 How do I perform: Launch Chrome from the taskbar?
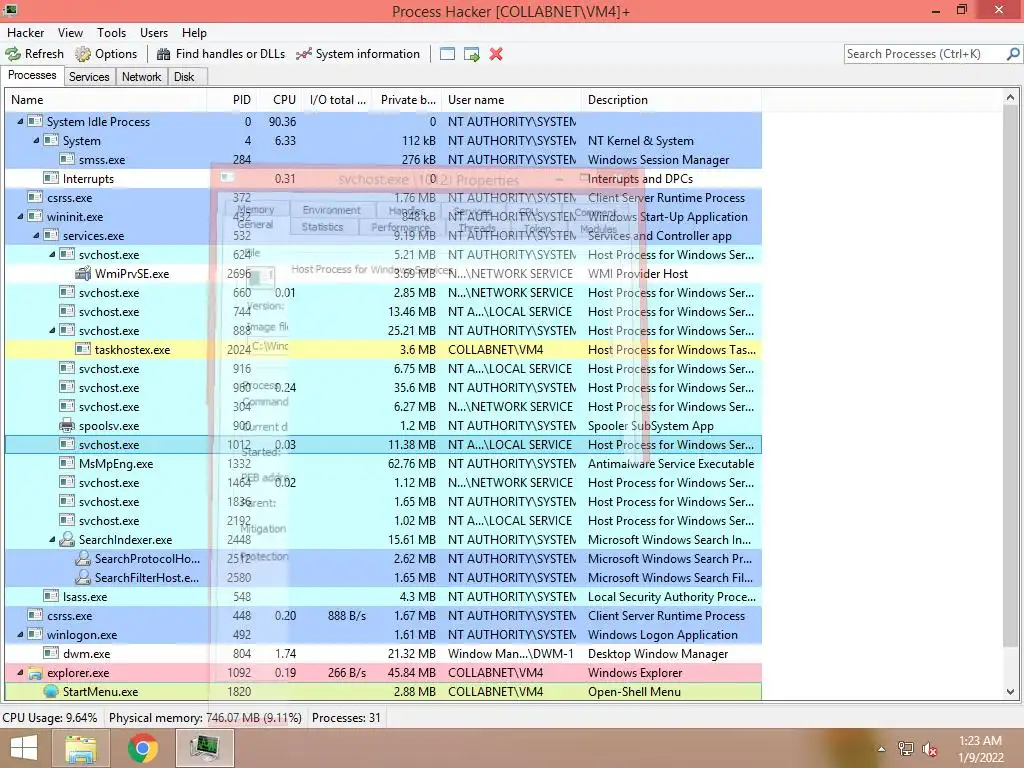(x=142, y=748)
